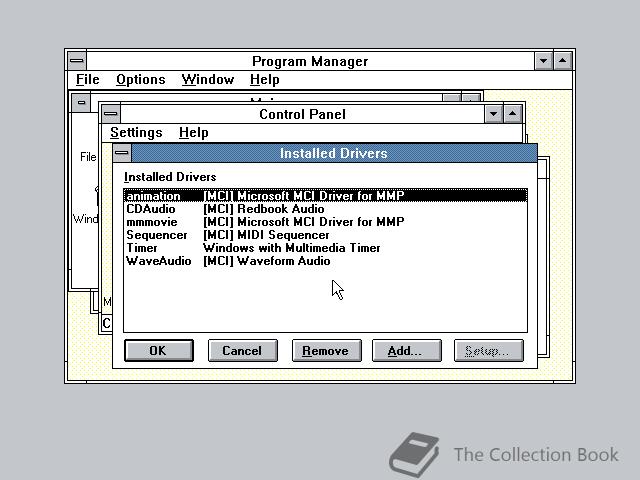Image resolution: width=640 pixels, height=480 pixels.
Task: Select the CDAudio Redbook Audio row
Action: (x=325, y=209)
